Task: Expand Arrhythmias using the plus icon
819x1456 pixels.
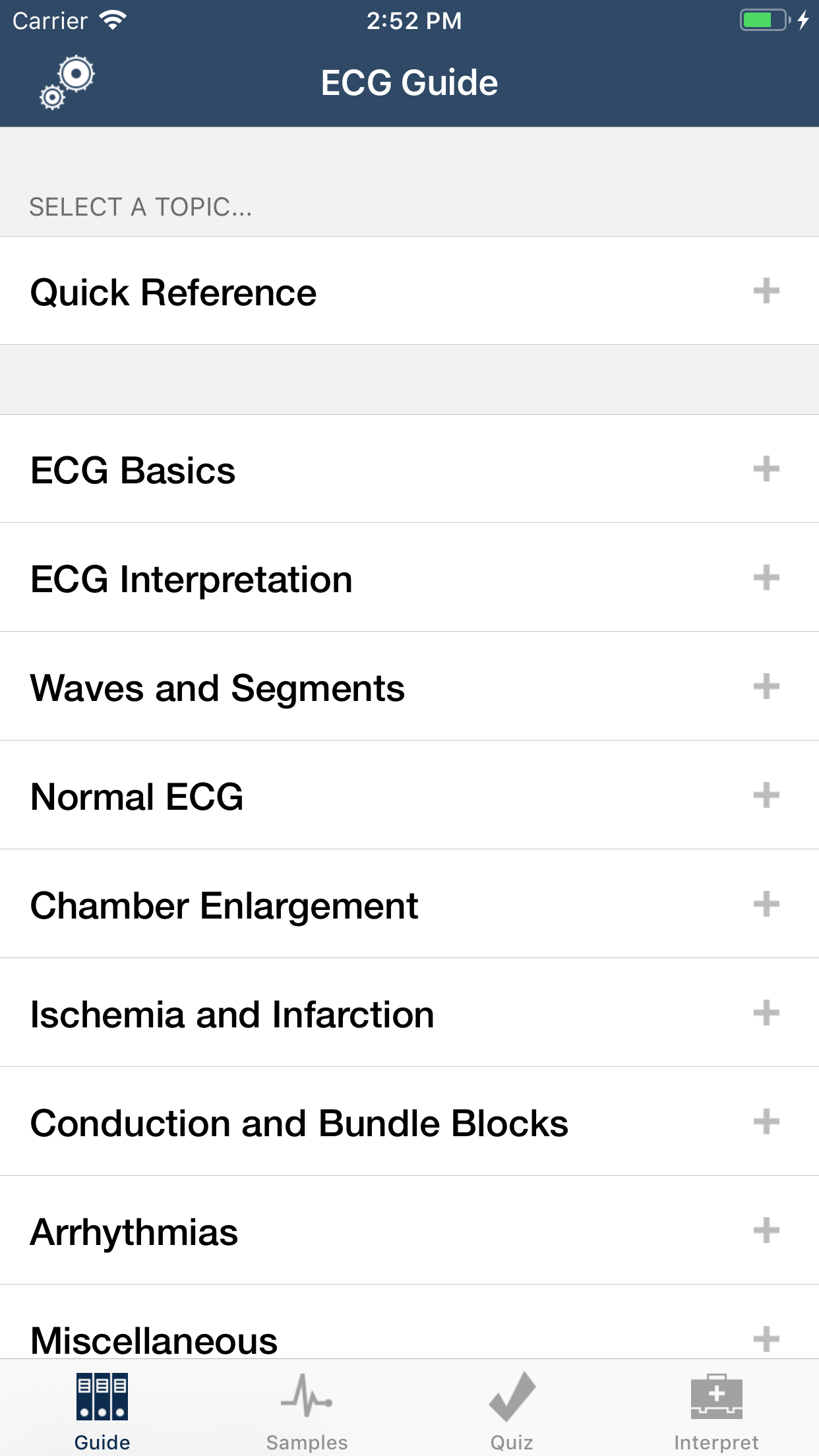Action: [766, 1230]
